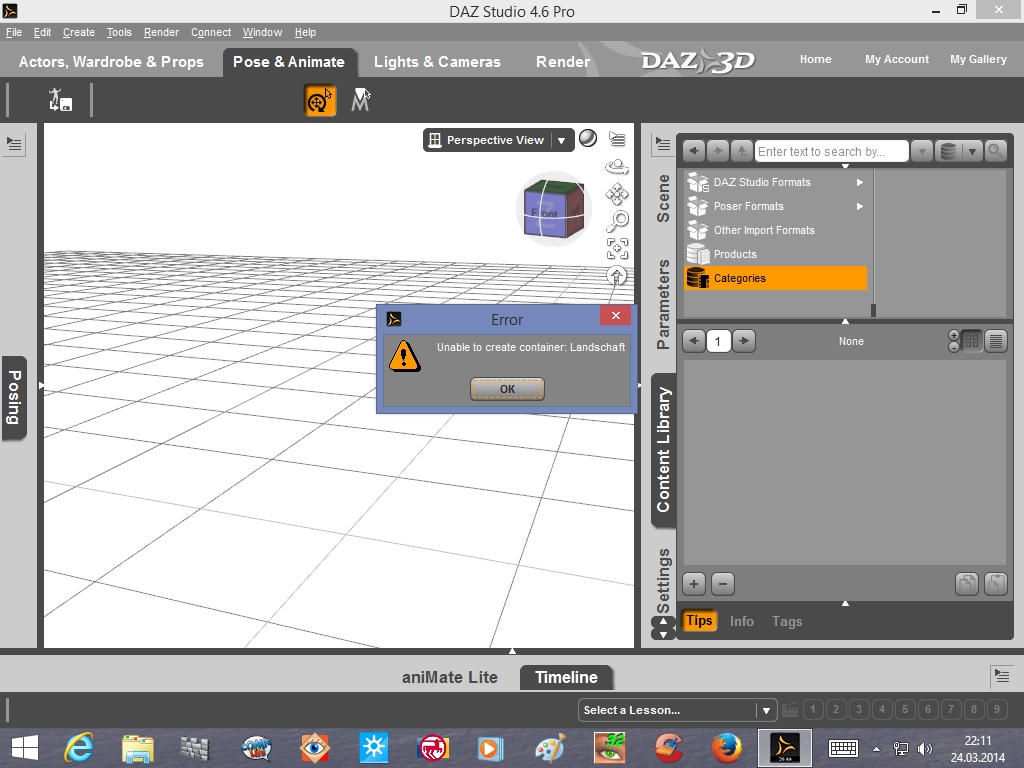
Task: Open the draw style sphere icon
Action: pos(588,138)
